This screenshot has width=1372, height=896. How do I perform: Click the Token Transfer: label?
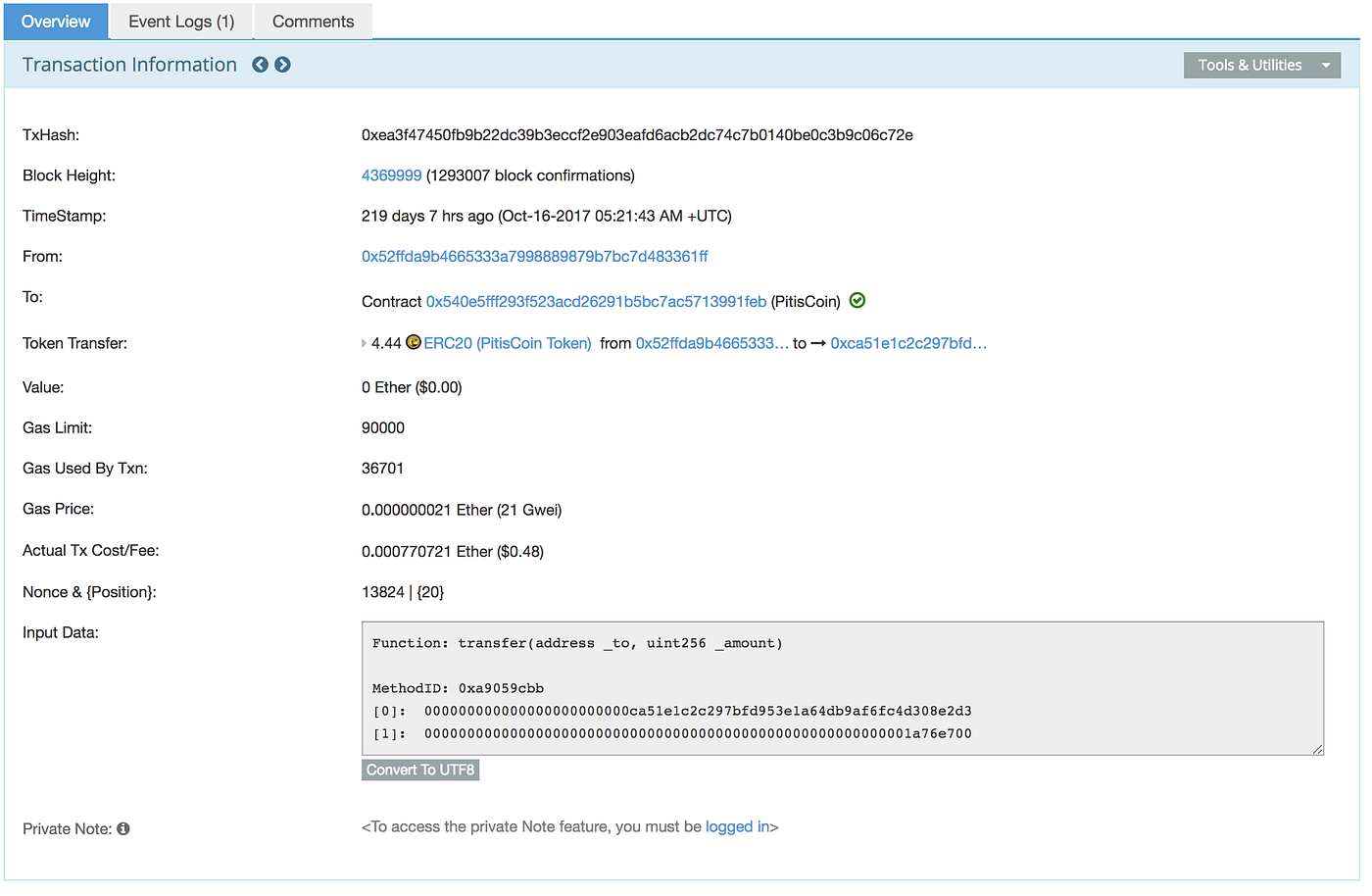point(74,343)
